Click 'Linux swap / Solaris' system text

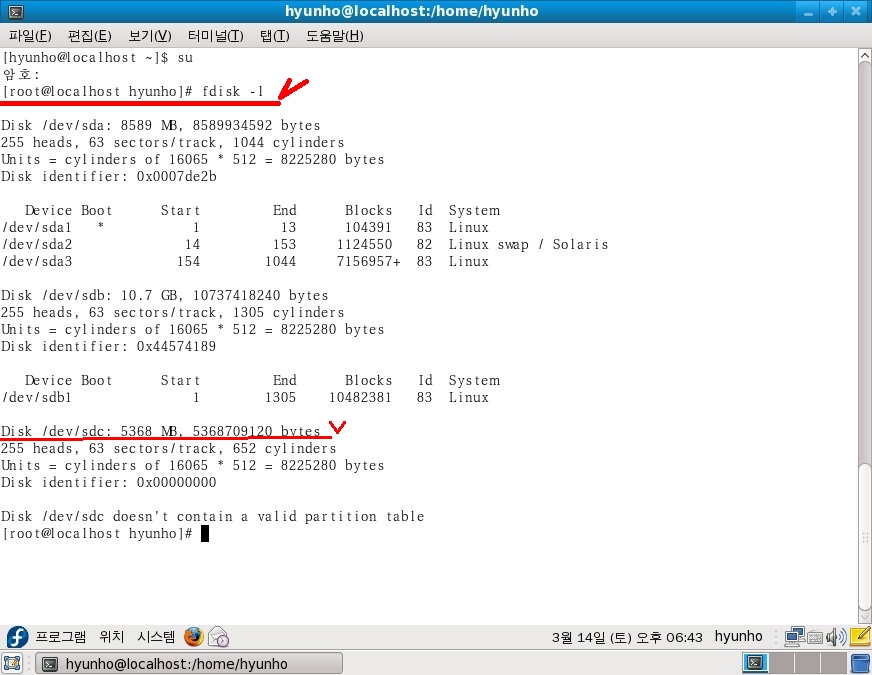[528, 245]
